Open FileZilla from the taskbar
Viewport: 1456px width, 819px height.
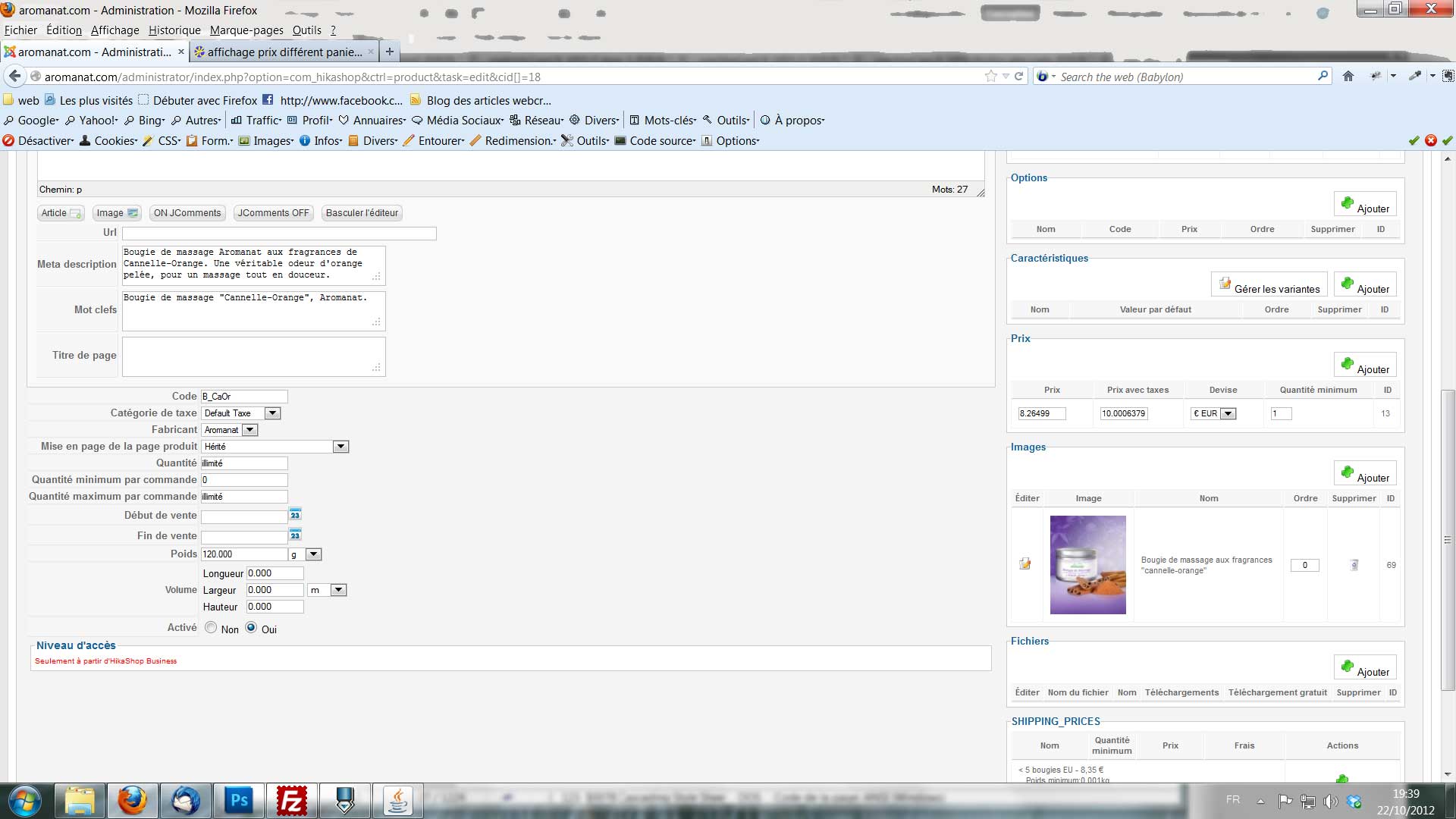pyautogui.click(x=292, y=800)
